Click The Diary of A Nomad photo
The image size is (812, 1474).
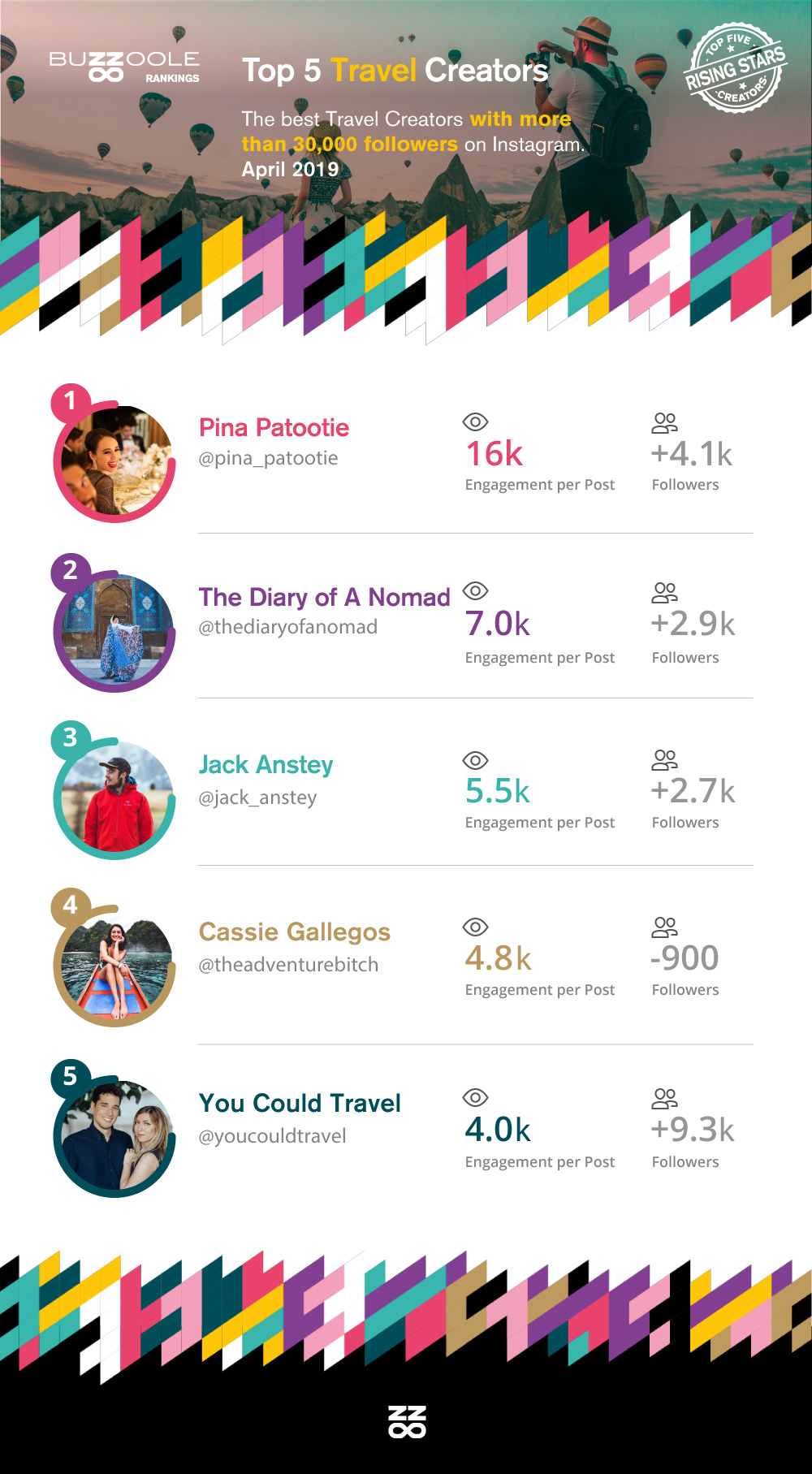pyautogui.click(x=116, y=630)
